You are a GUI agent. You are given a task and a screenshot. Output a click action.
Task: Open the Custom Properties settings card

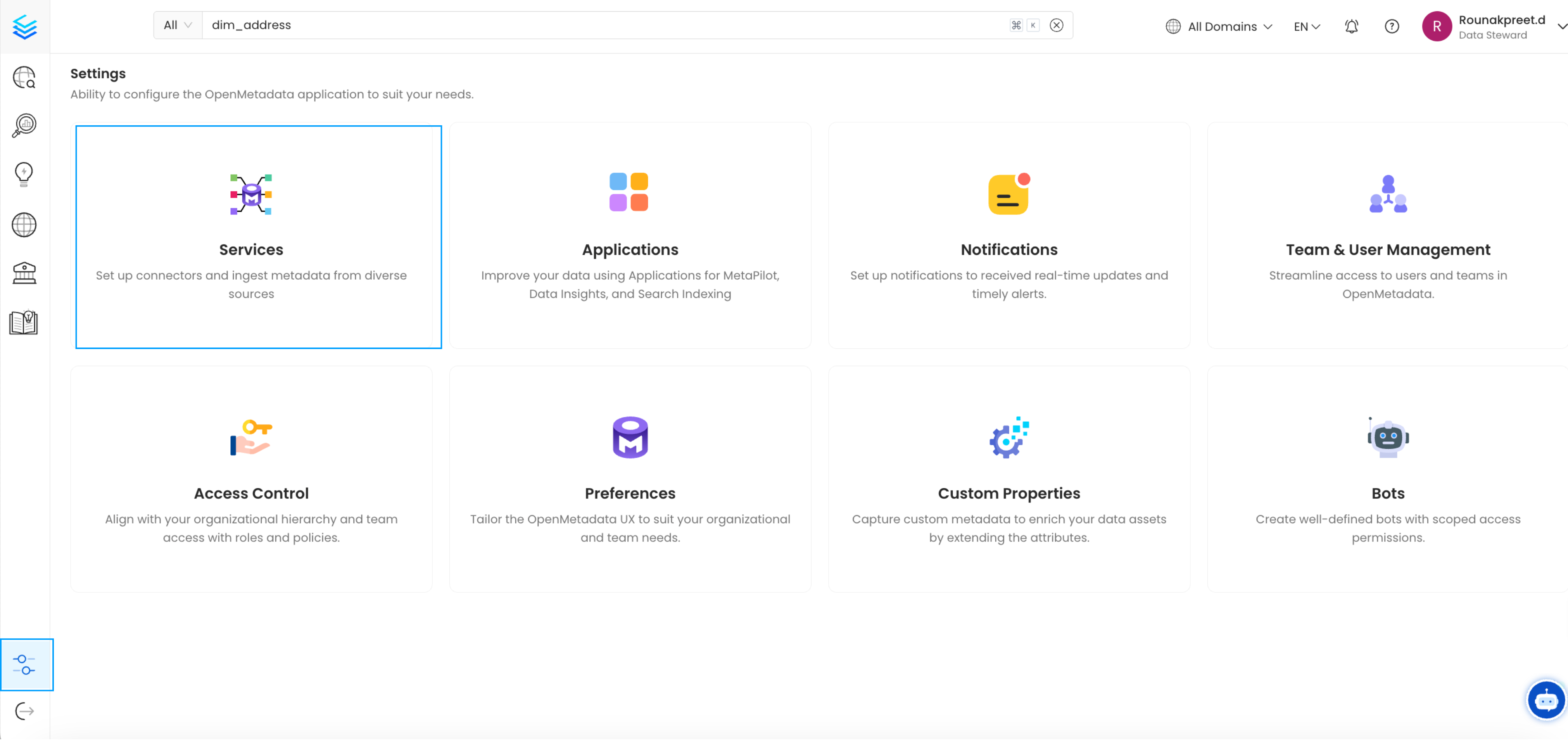tap(1008, 479)
